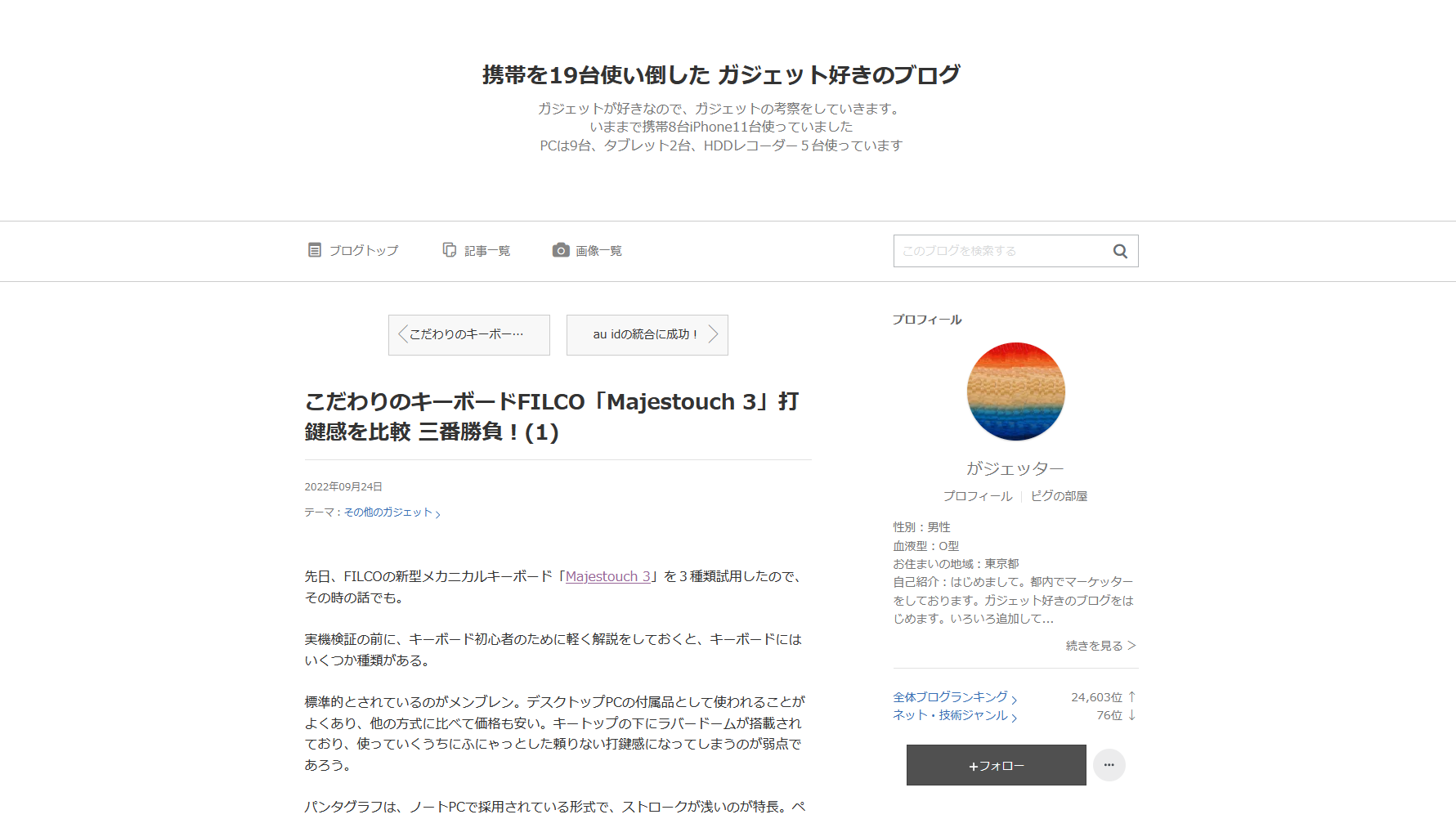Image resolution: width=1456 pixels, height=819 pixels.
Task: Open 全体ブログランキング link
Action: coord(955,697)
